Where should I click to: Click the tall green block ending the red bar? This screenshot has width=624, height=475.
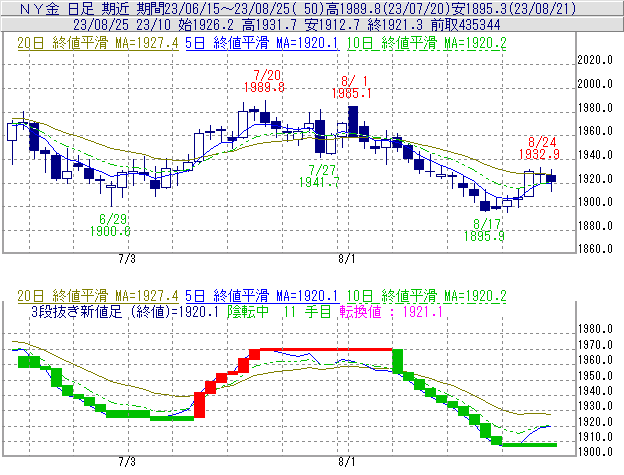[x=398, y=361]
